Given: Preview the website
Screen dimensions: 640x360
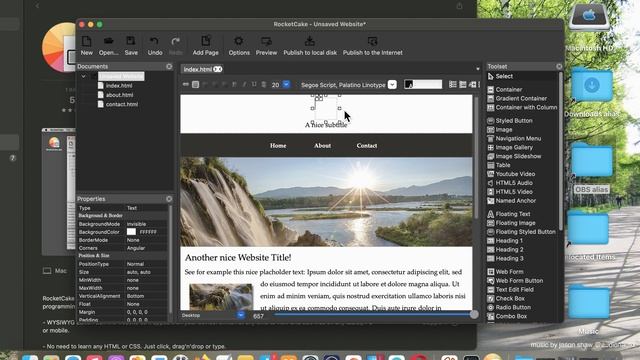Looking at the screenshot, I should [266, 45].
